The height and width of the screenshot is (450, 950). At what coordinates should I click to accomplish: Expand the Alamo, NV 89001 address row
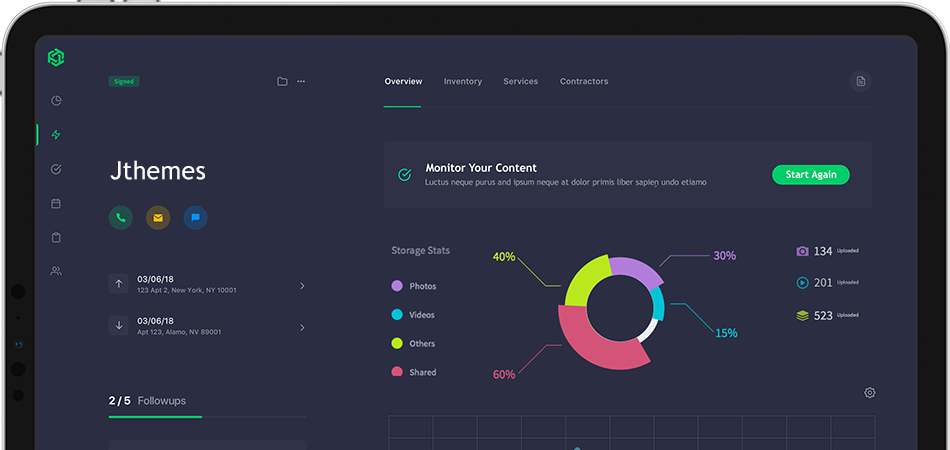tap(208, 326)
